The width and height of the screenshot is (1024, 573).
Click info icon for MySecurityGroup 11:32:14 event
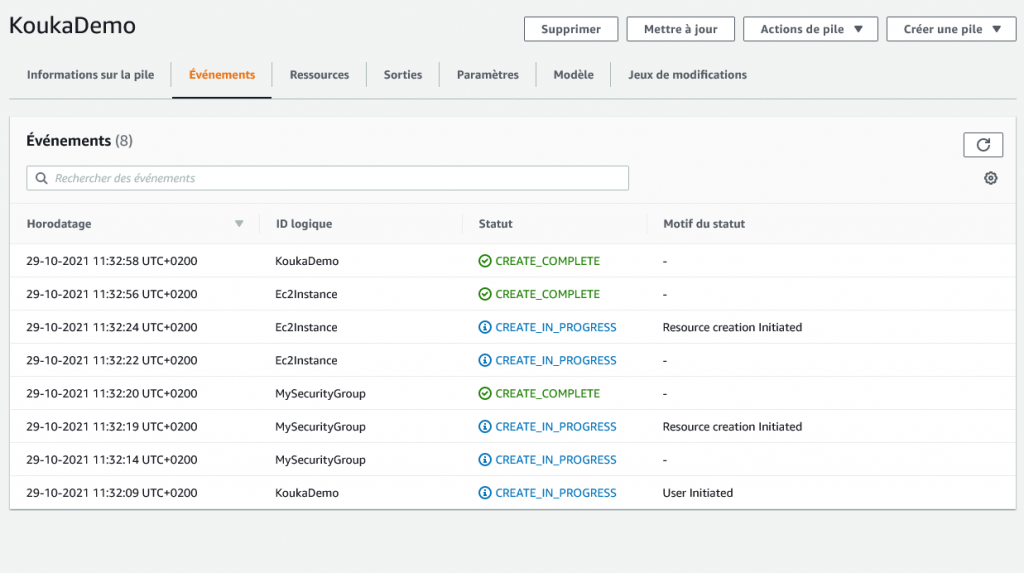(x=485, y=460)
